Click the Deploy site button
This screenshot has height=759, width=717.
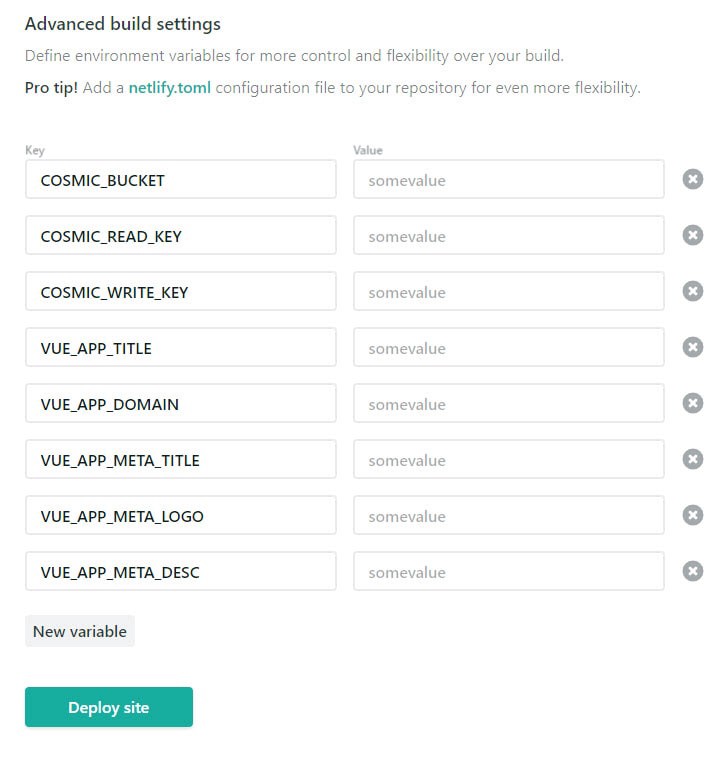click(108, 707)
